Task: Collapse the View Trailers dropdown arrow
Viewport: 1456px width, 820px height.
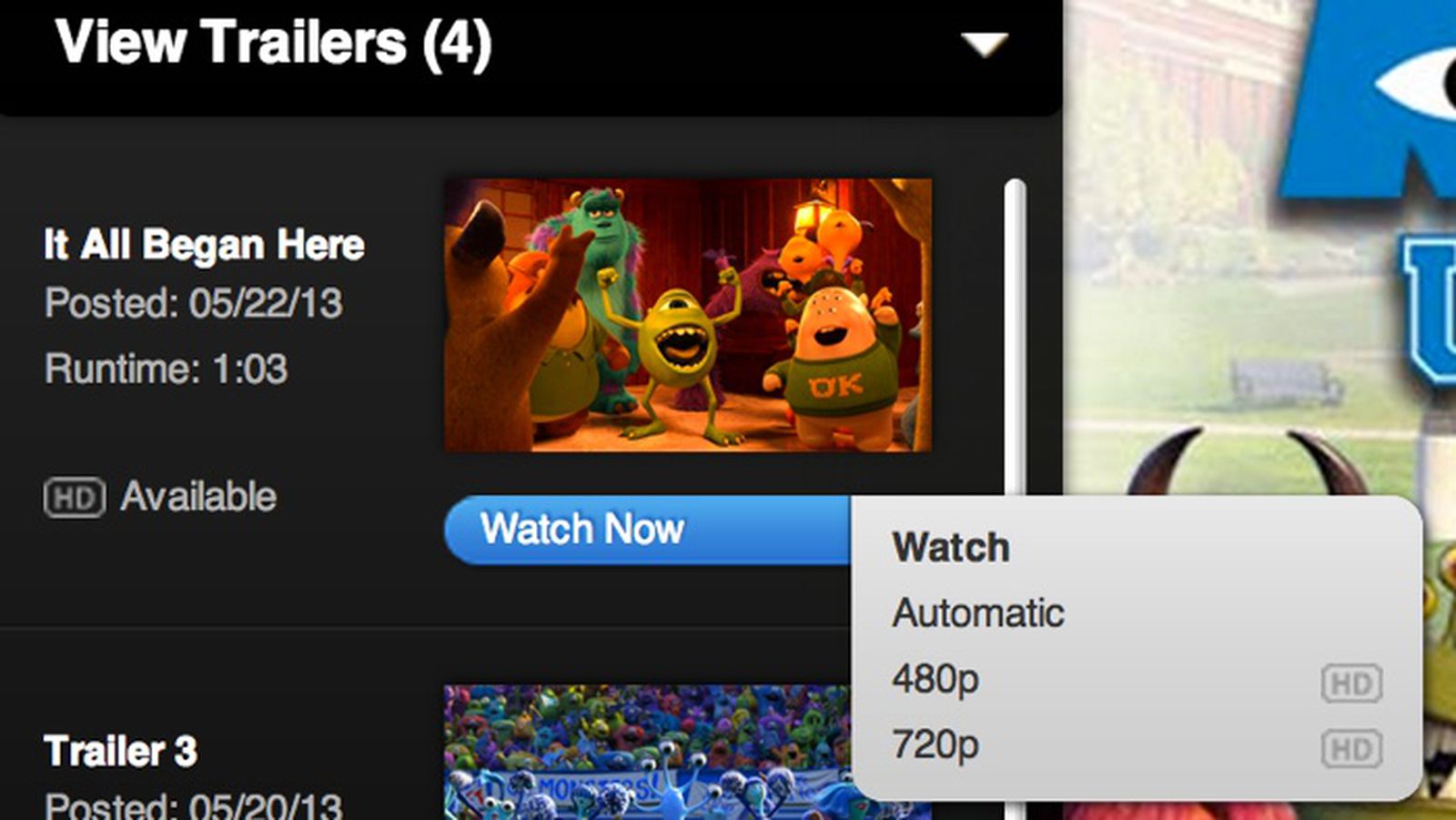Action: point(985,44)
